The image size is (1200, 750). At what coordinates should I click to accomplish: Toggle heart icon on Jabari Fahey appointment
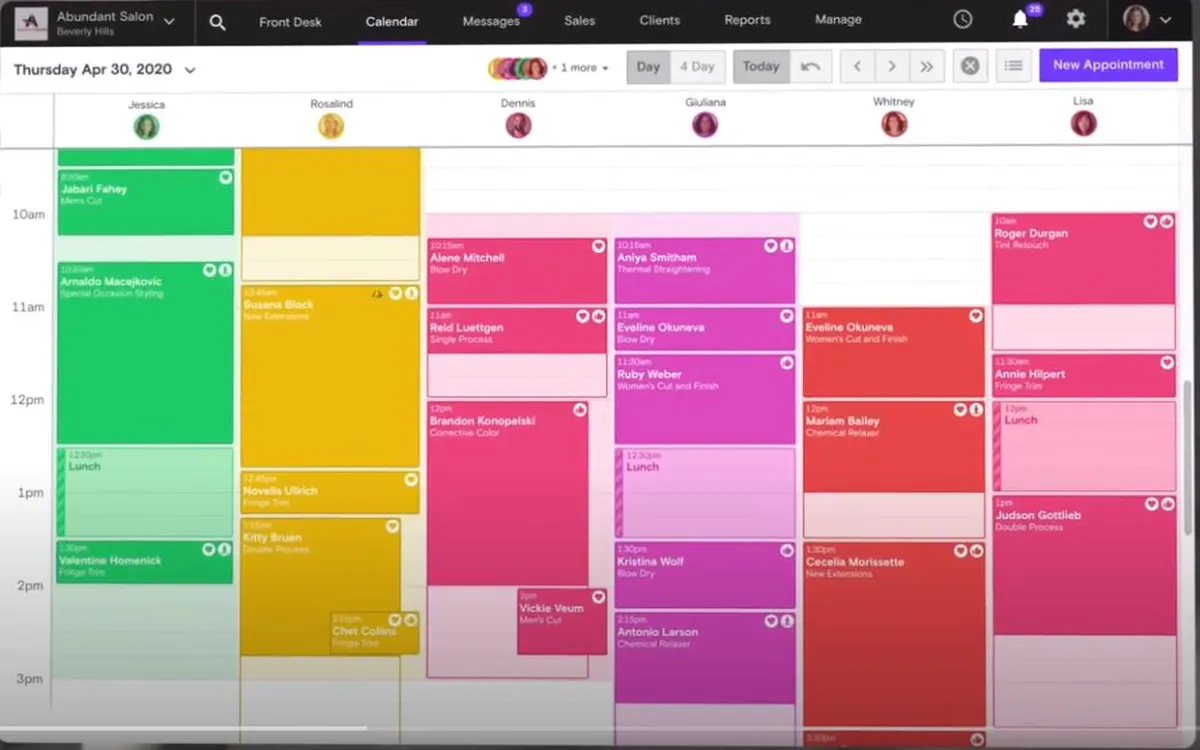click(x=225, y=177)
